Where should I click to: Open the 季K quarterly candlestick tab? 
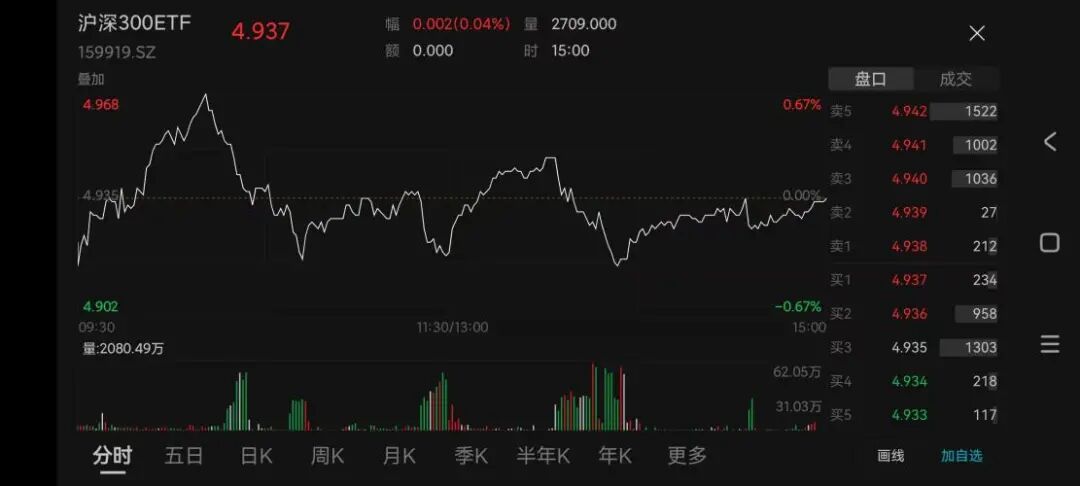(471, 456)
